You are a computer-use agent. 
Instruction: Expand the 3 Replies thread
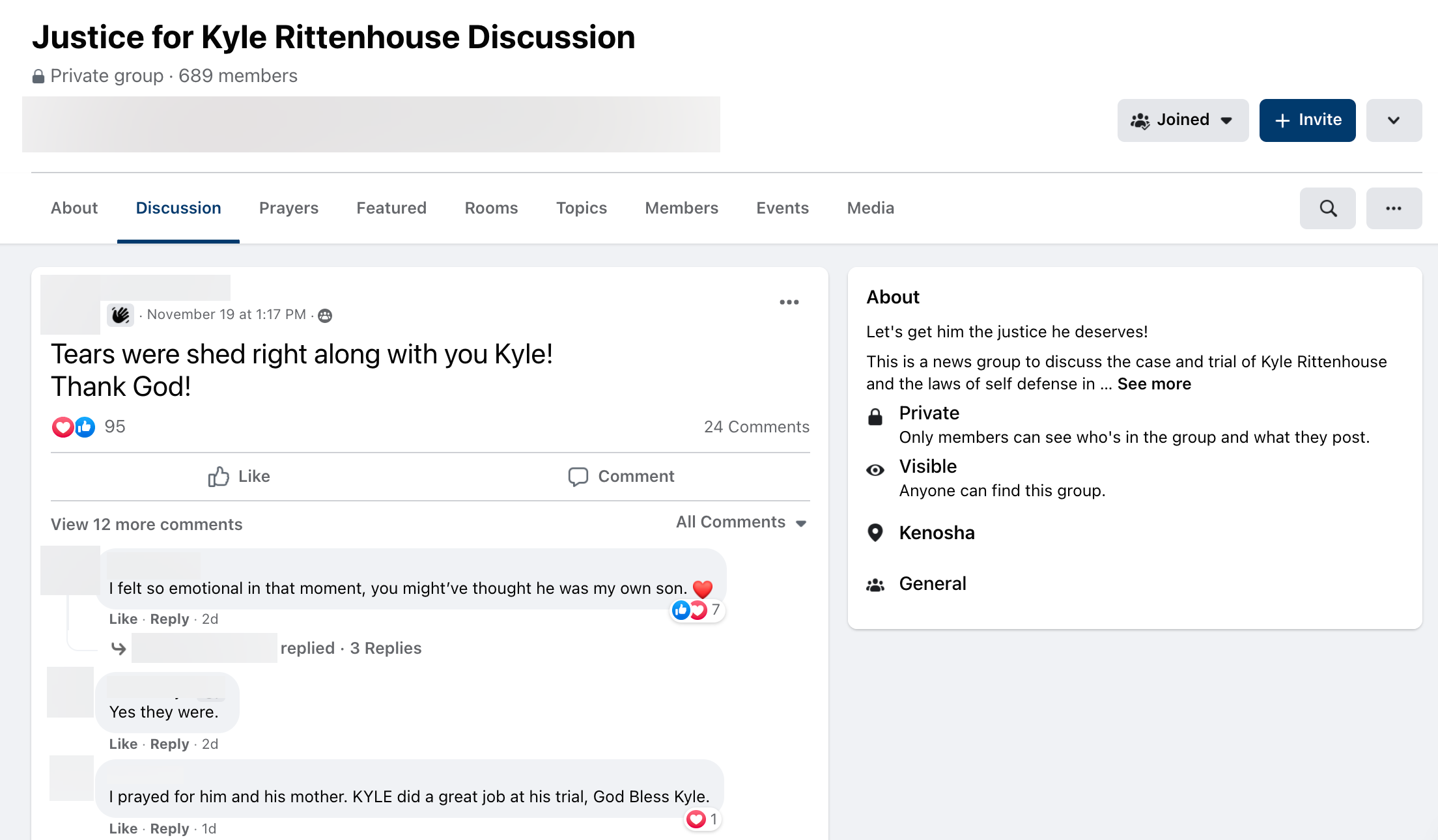point(386,649)
